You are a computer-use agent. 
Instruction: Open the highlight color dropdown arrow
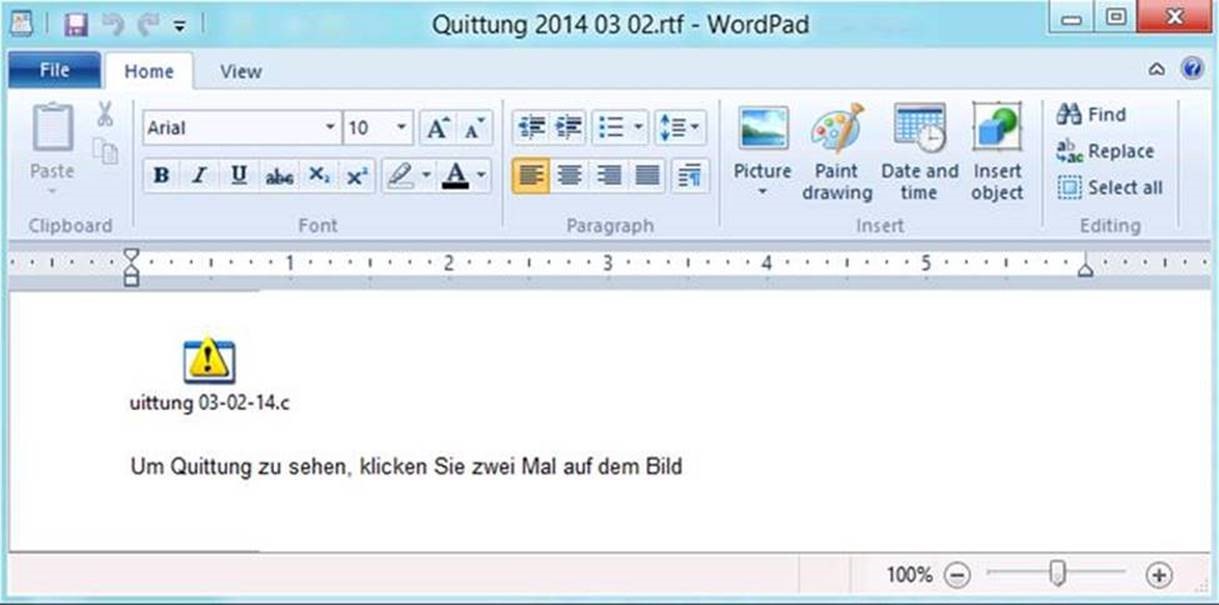pyautogui.click(x=427, y=176)
